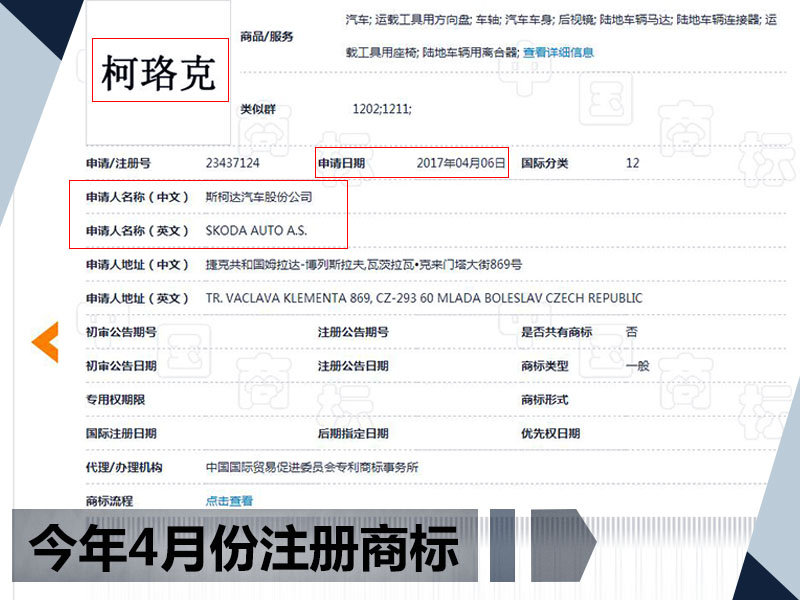Click the 代理/办理机构 field label
This screenshot has height=600, width=800.
click(124, 467)
